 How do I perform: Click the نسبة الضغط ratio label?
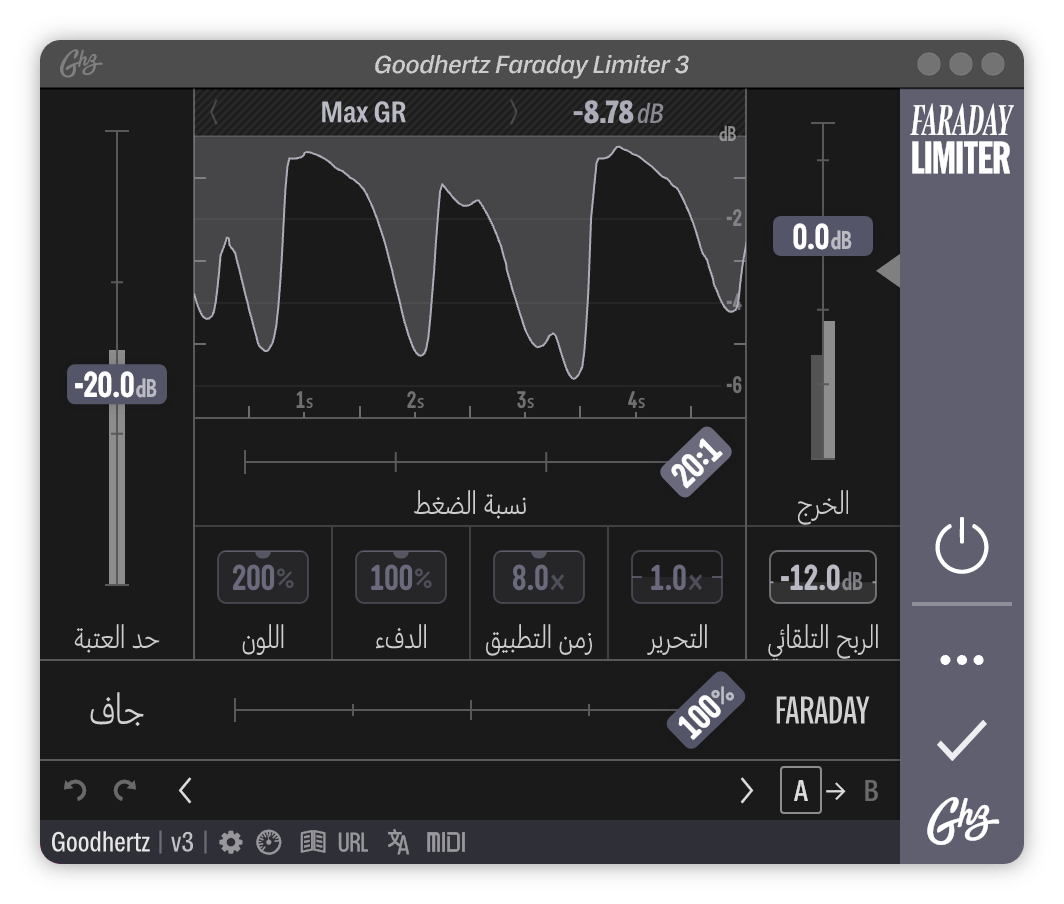pyautogui.click(x=470, y=504)
